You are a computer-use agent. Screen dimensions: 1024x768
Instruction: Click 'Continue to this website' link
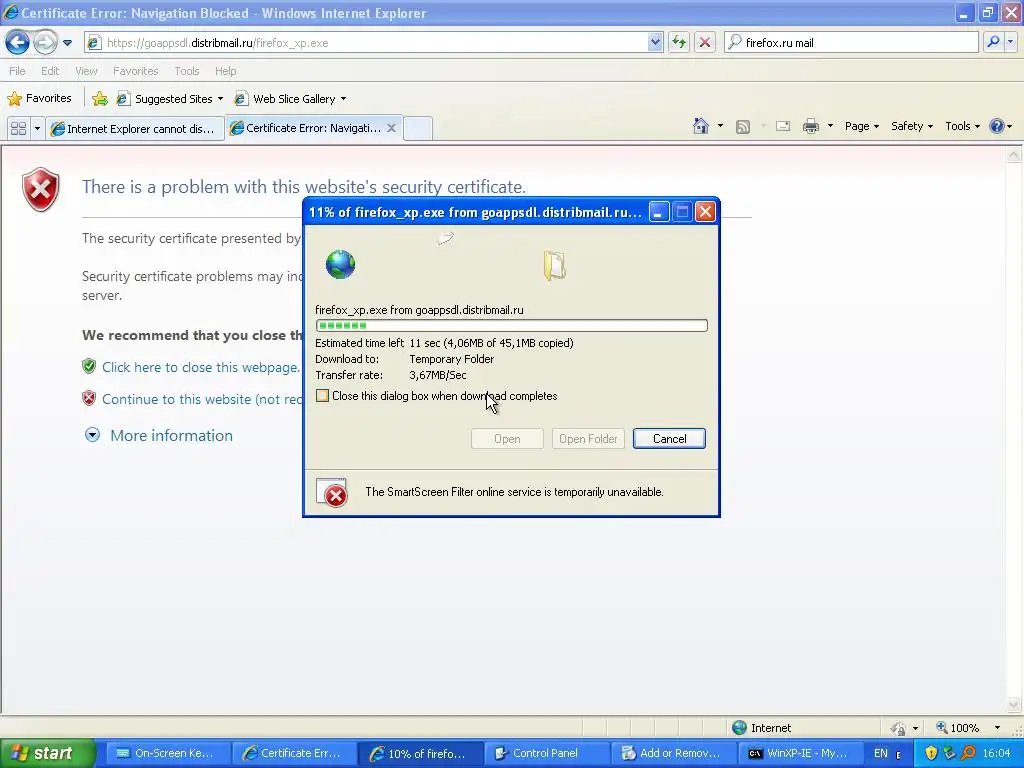(202, 399)
